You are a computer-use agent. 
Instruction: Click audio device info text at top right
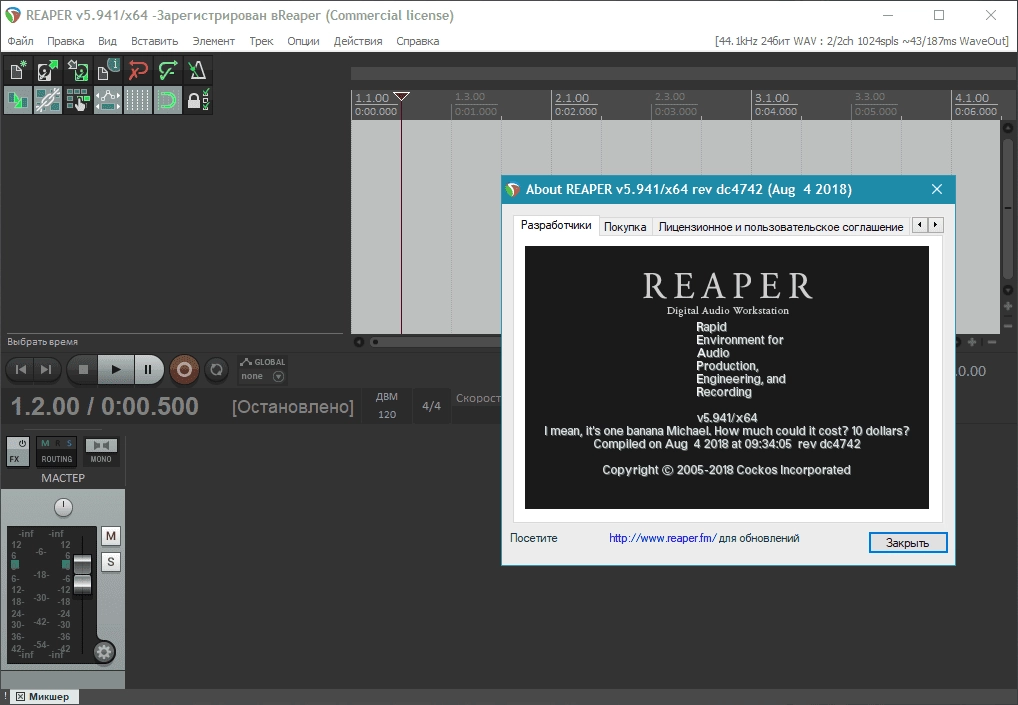point(862,41)
